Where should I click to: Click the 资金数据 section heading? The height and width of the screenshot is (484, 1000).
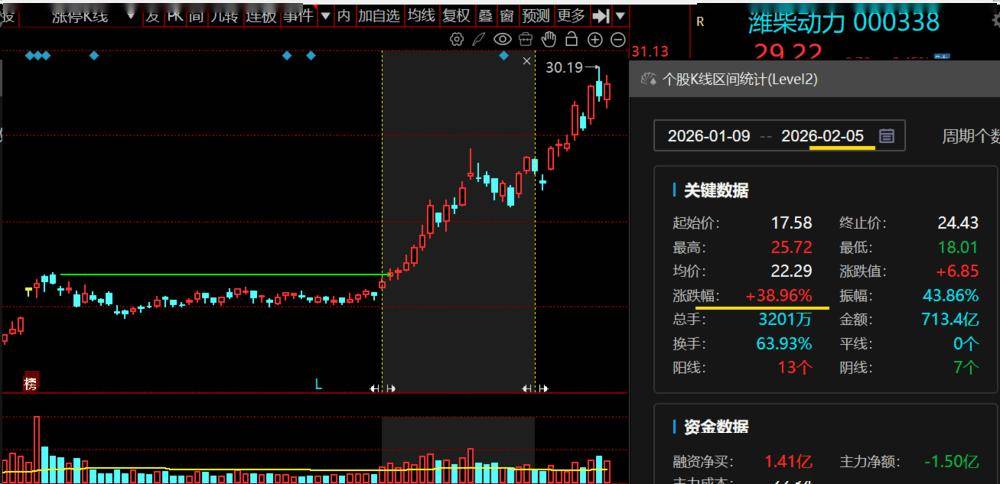click(716, 427)
